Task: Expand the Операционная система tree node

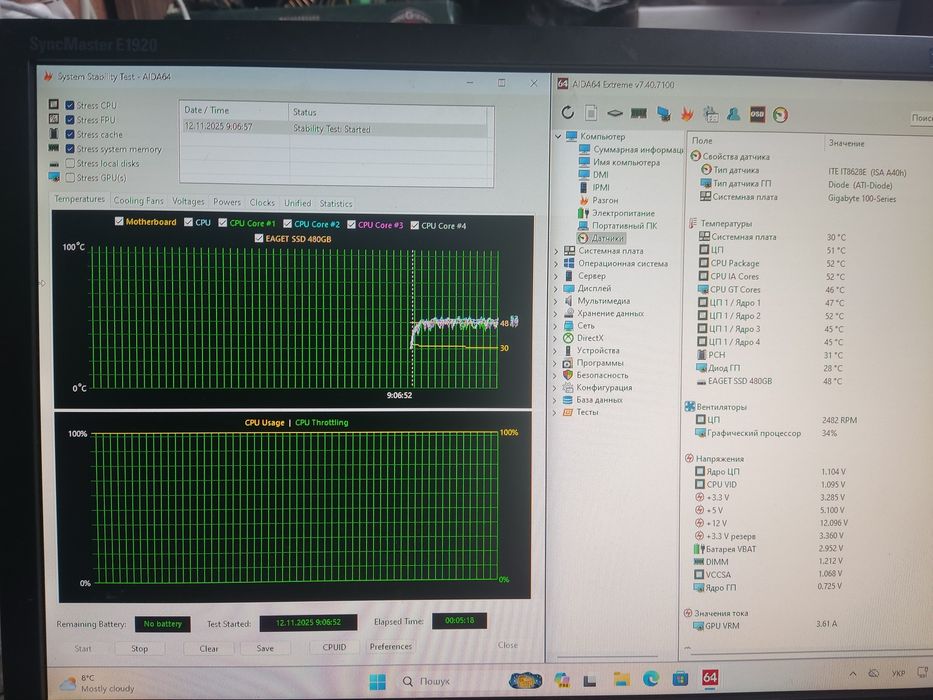Action: (556, 264)
